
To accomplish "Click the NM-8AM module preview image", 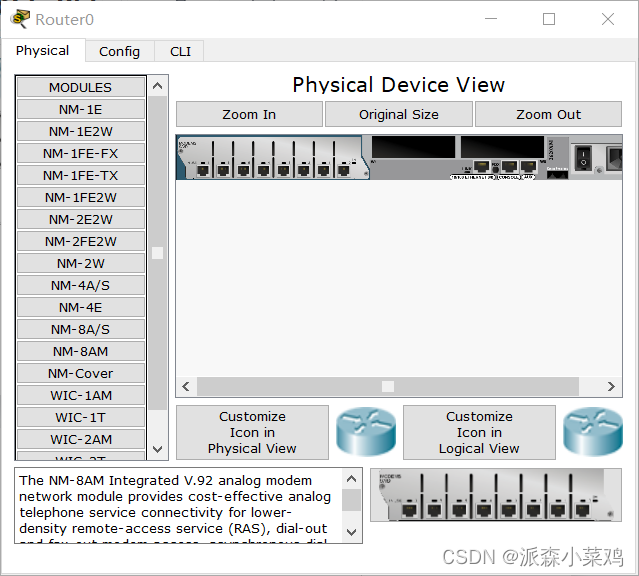I will [496, 495].
